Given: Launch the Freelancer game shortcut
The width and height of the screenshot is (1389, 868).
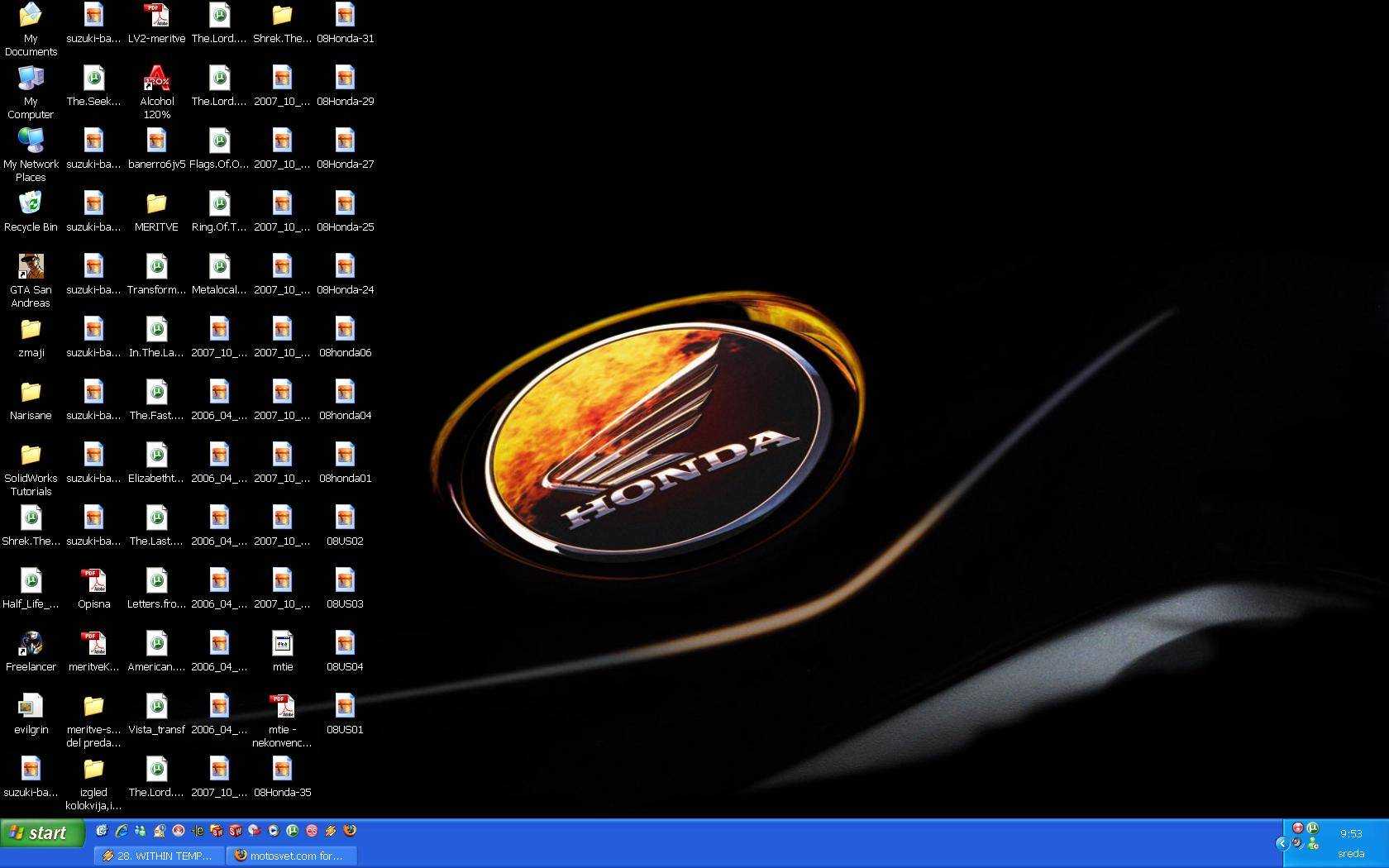Looking at the screenshot, I should [31, 651].
